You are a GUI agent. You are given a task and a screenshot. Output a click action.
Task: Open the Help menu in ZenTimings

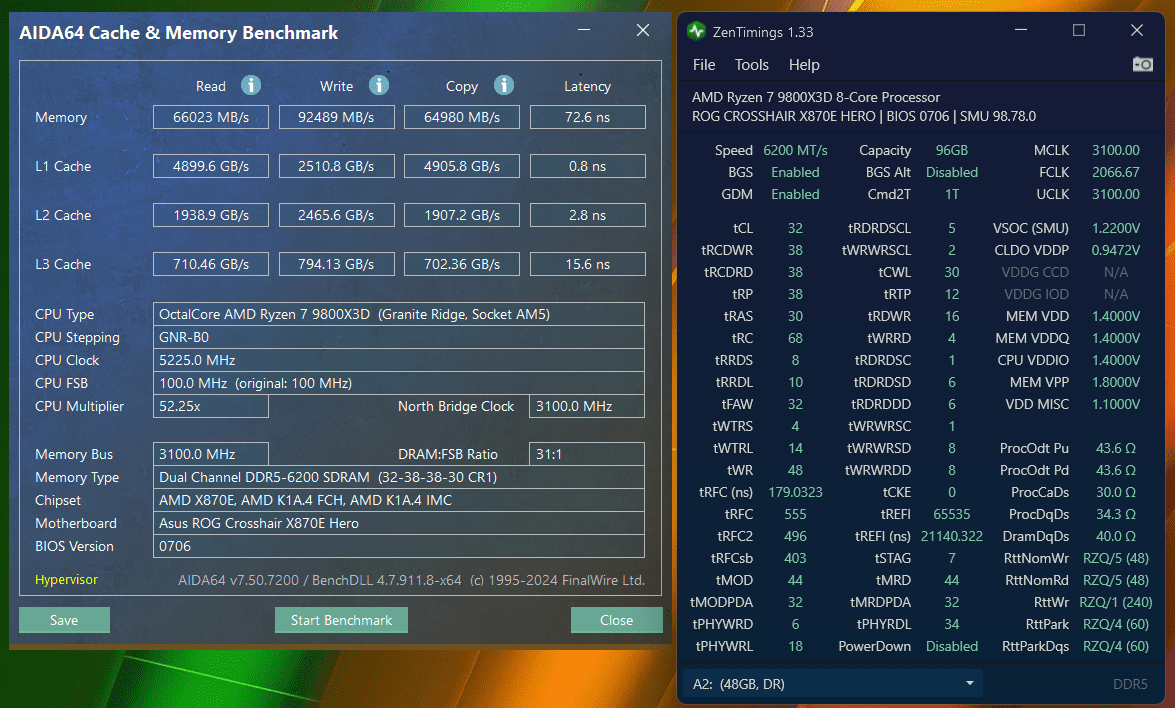pyautogui.click(x=804, y=64)
